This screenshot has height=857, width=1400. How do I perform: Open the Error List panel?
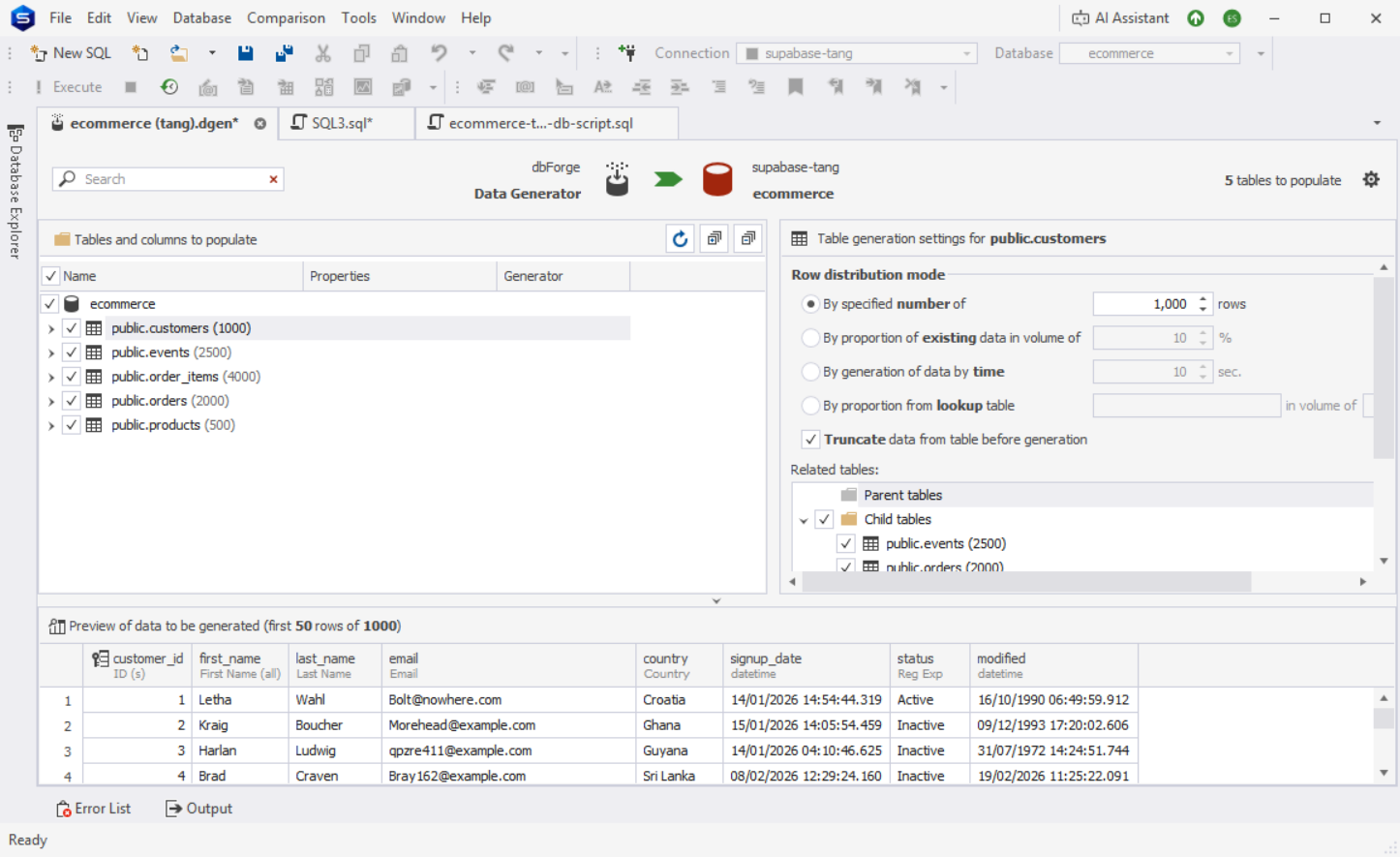coord(94,809)
